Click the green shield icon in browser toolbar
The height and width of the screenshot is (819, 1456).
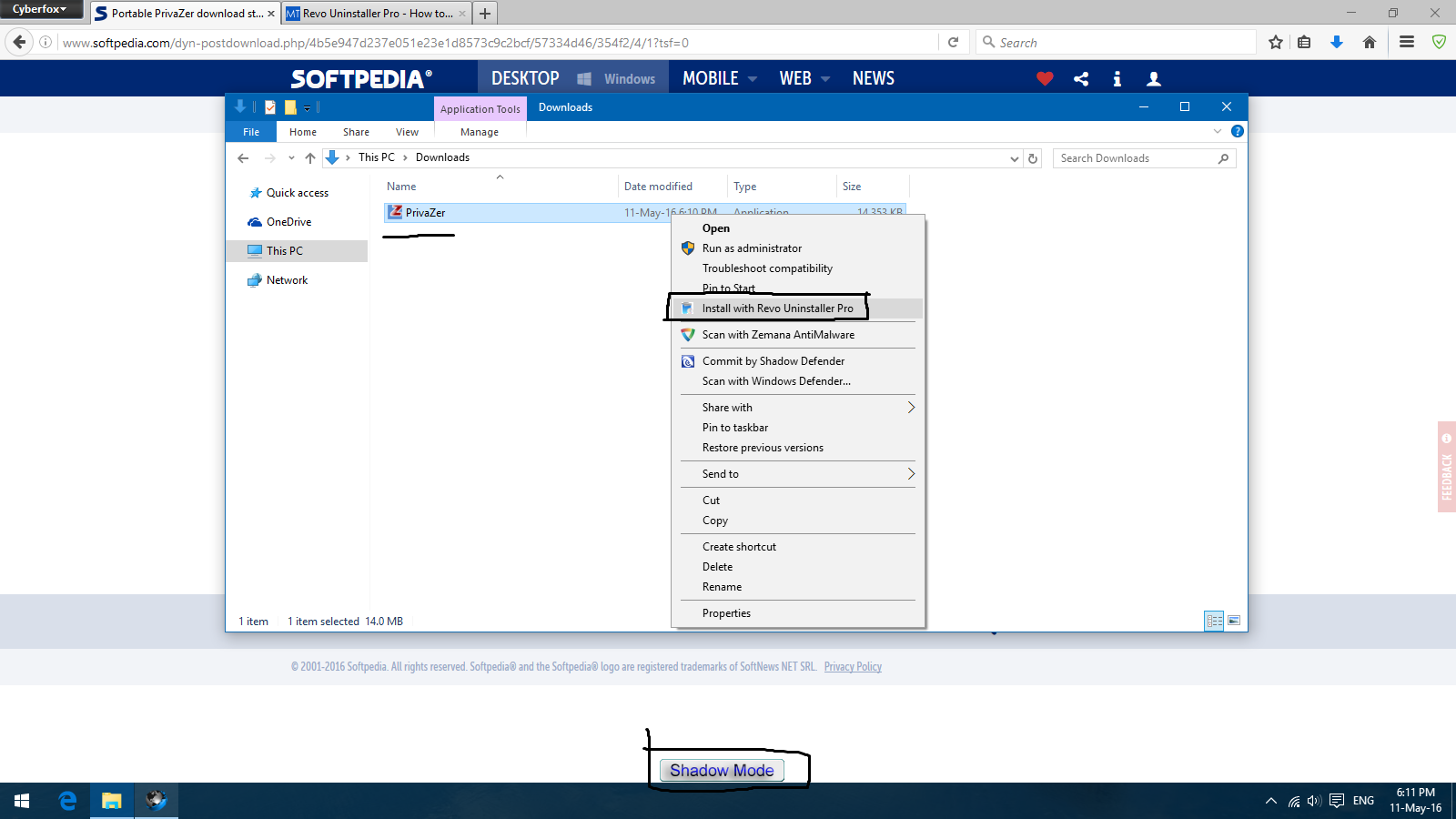click(1439, 42)
